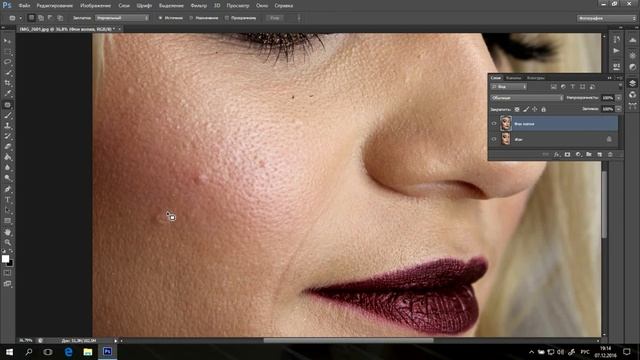Select the Blur tool
Screen dimensions: 640x360
pos(7,168)
